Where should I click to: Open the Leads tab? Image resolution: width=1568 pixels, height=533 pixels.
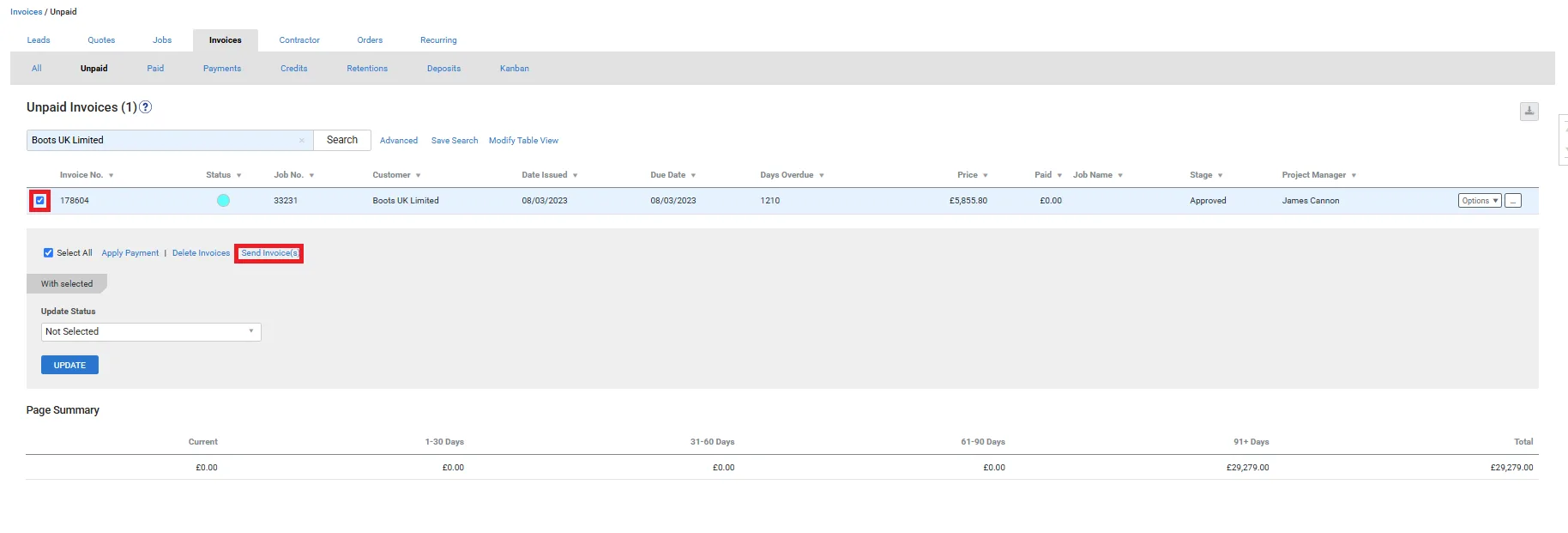39,40
